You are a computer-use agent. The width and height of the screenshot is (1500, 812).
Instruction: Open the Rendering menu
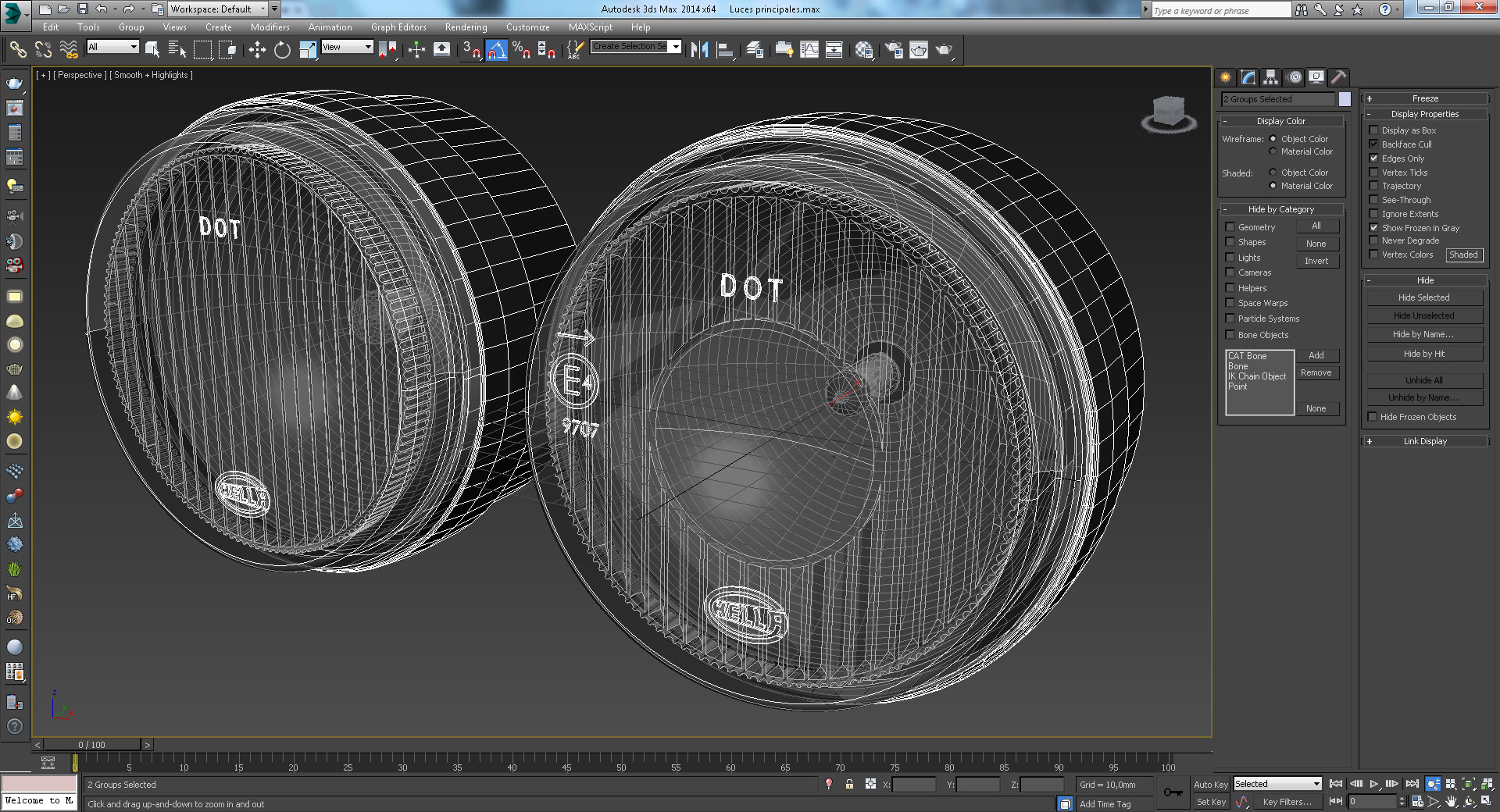pyautogui.click(x=466, y=27)
